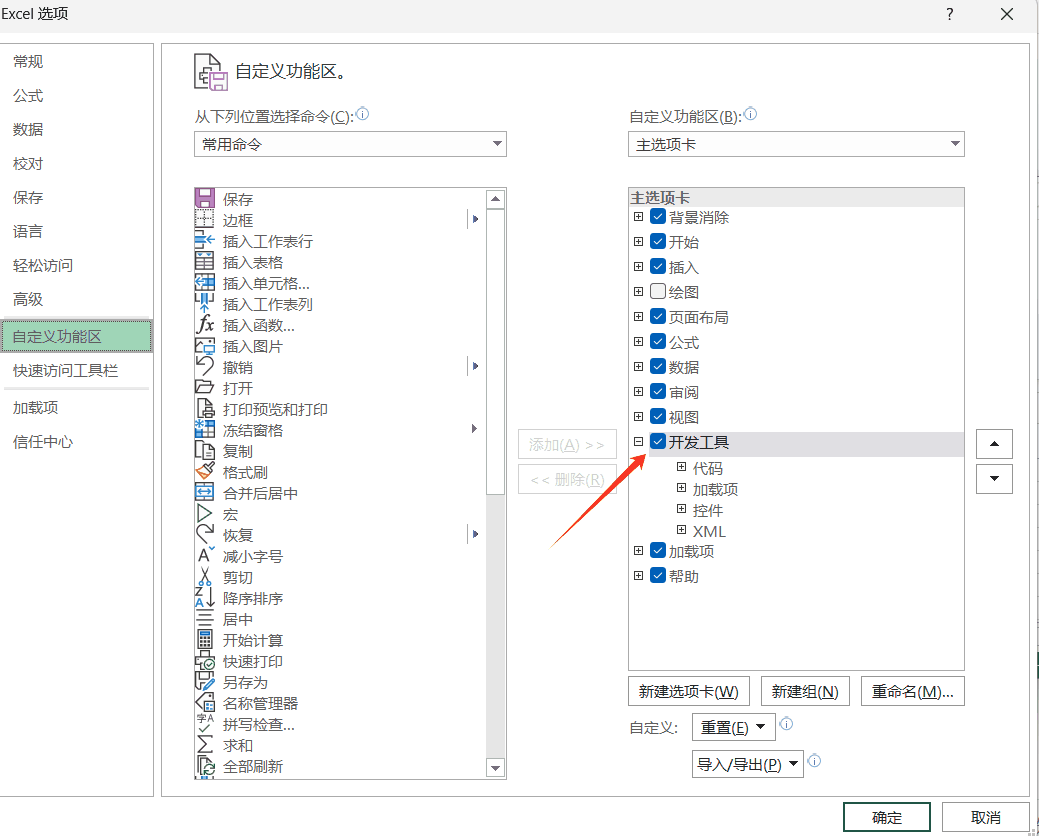Open the 重置 dropdown button
Image resolution: width=1039 pixels, height=836 pixels.
(x=734, y=727)
